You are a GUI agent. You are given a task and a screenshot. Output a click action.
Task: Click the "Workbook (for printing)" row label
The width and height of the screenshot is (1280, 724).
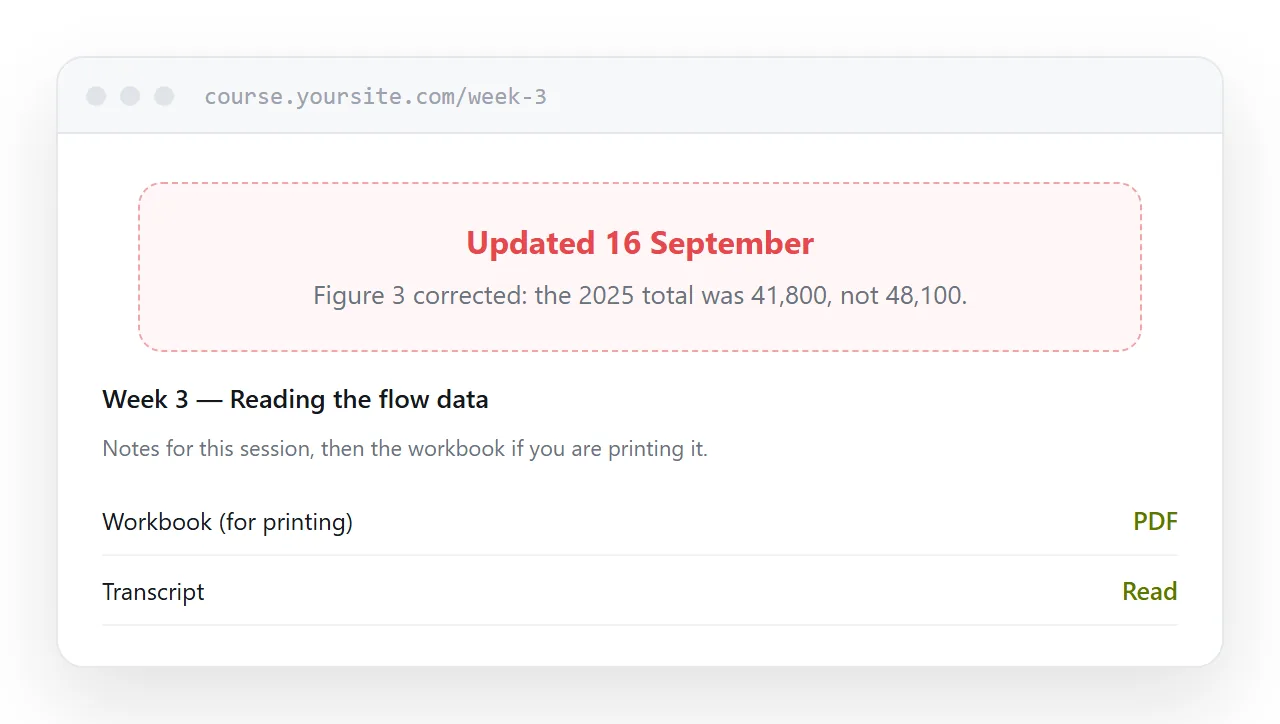pos(227,522)
